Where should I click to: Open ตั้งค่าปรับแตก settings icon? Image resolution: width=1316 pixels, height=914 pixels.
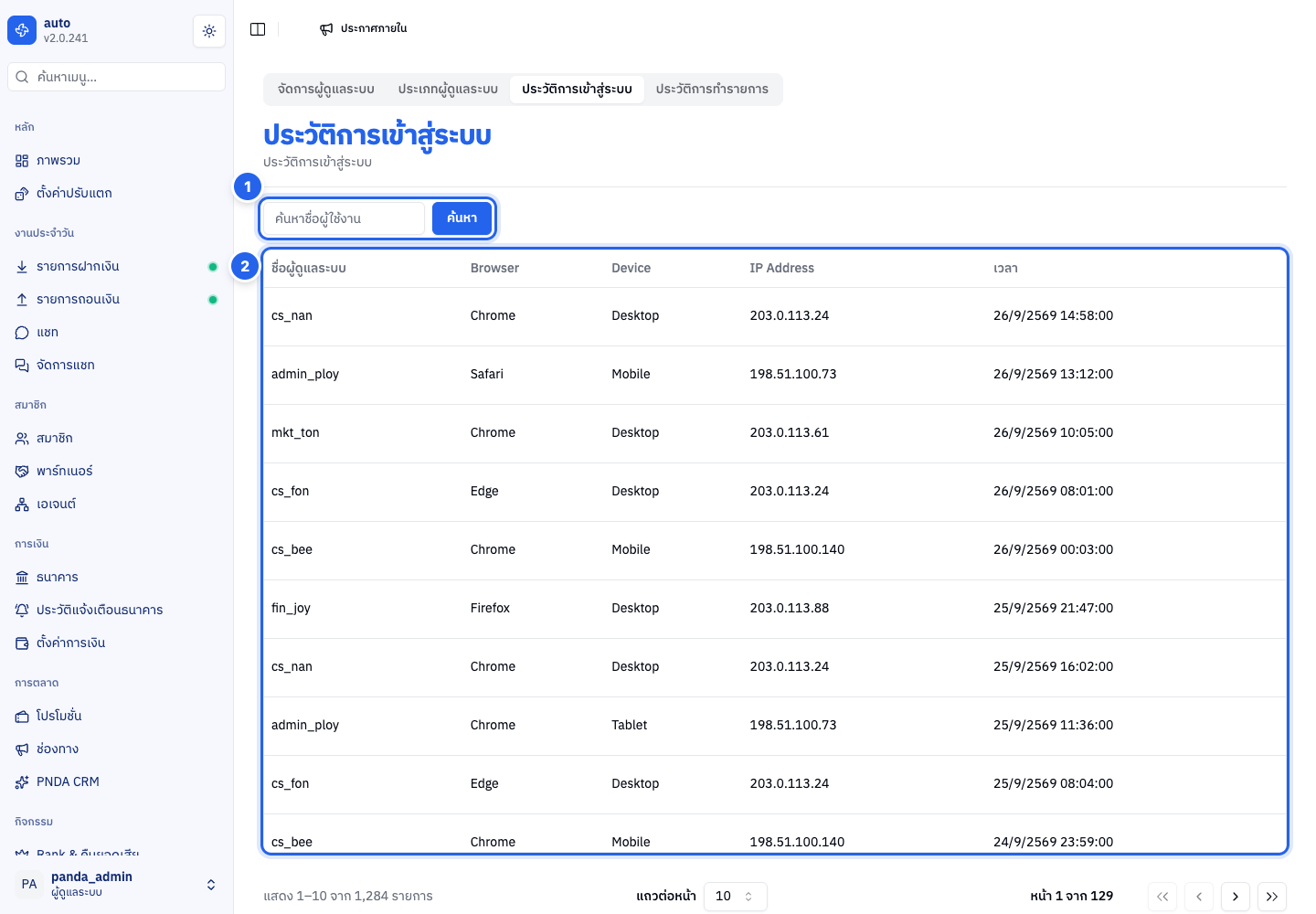[22, 194]
